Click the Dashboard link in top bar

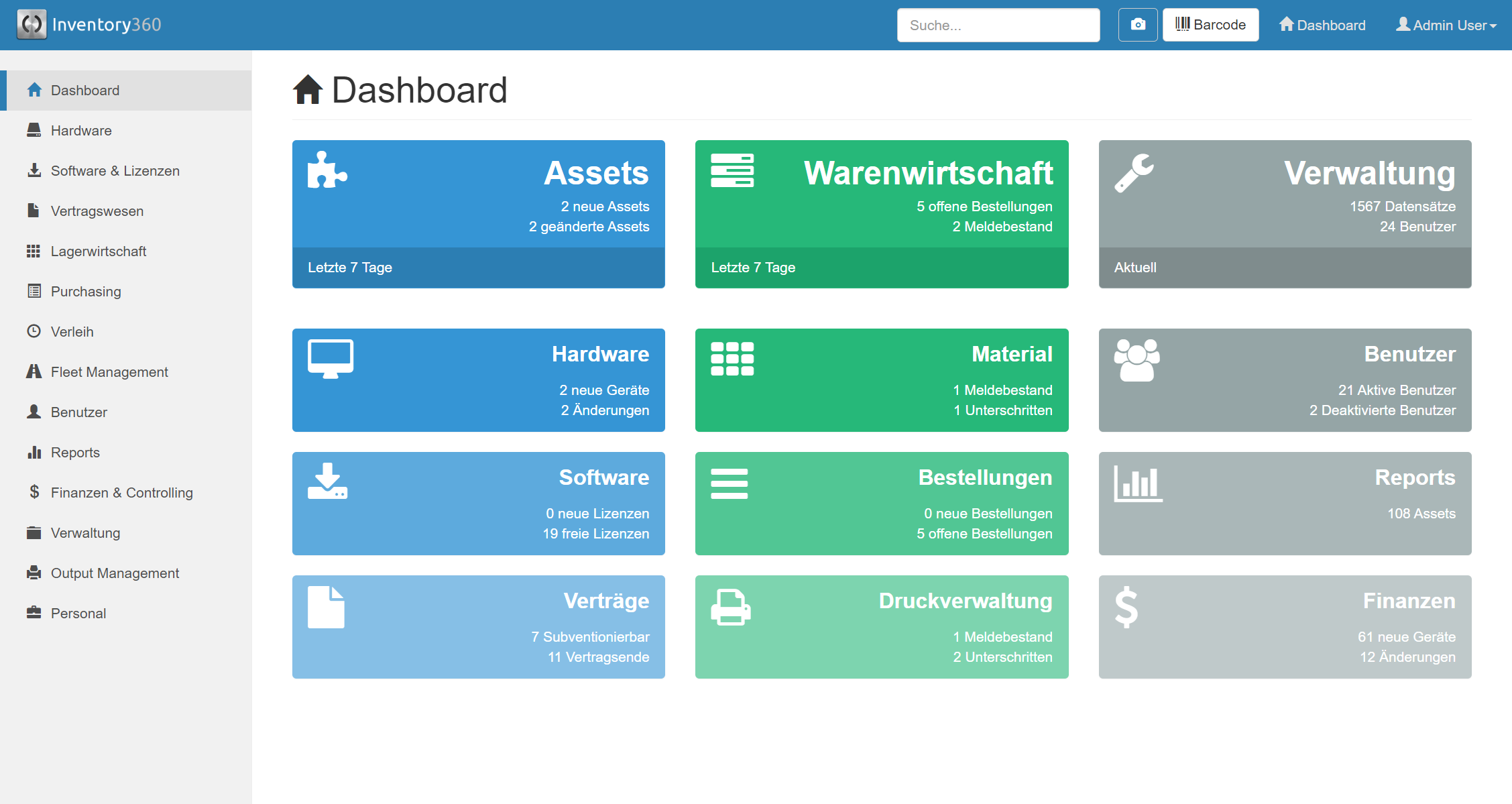click(x=1322, y=25)
